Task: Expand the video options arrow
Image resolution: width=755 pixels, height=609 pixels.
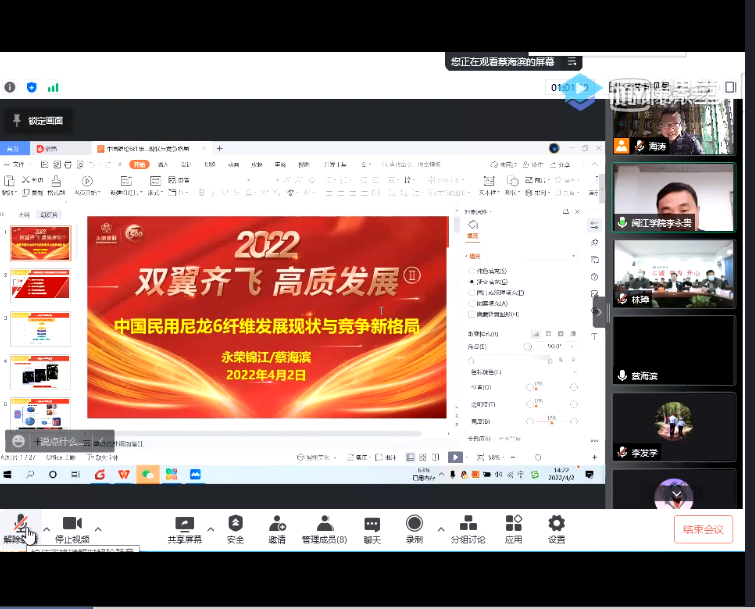Action: point(98,529)
